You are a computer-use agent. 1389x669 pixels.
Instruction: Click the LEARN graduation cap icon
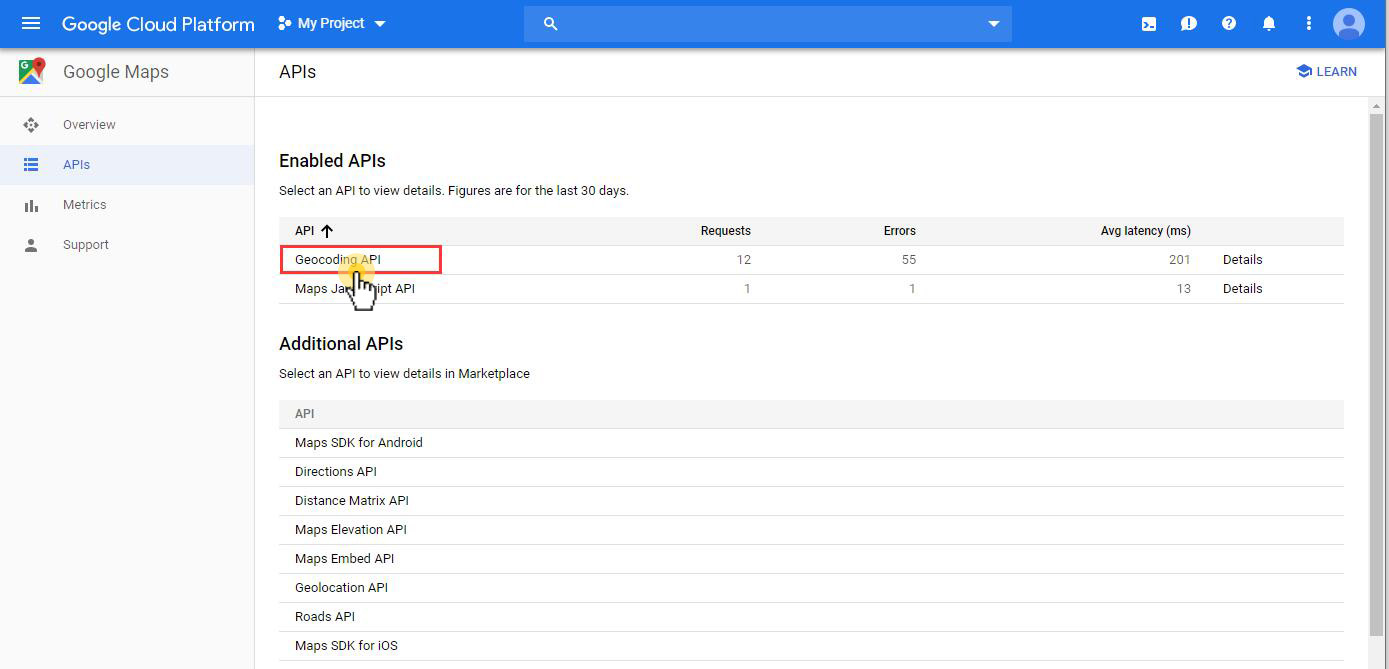pos(1304,71)
